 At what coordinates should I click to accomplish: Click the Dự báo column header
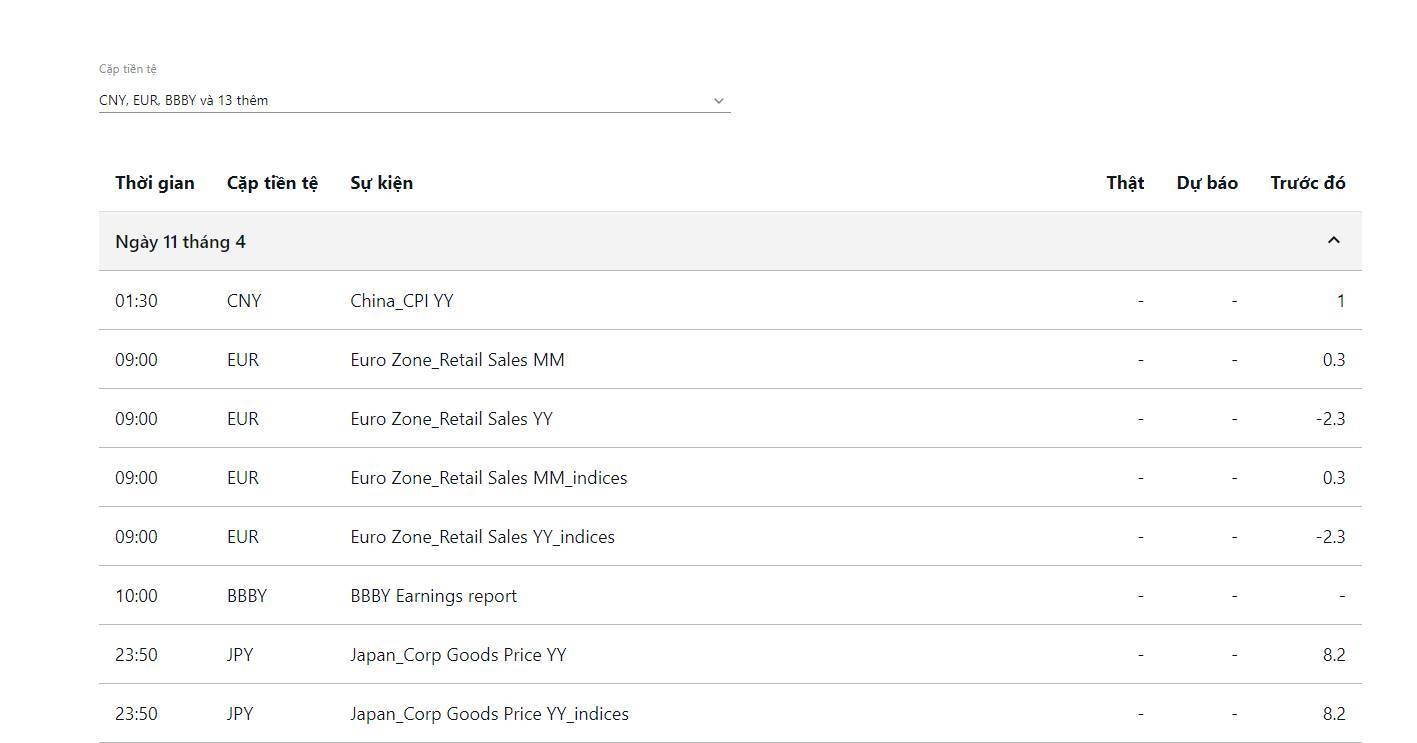point(1207,183)
